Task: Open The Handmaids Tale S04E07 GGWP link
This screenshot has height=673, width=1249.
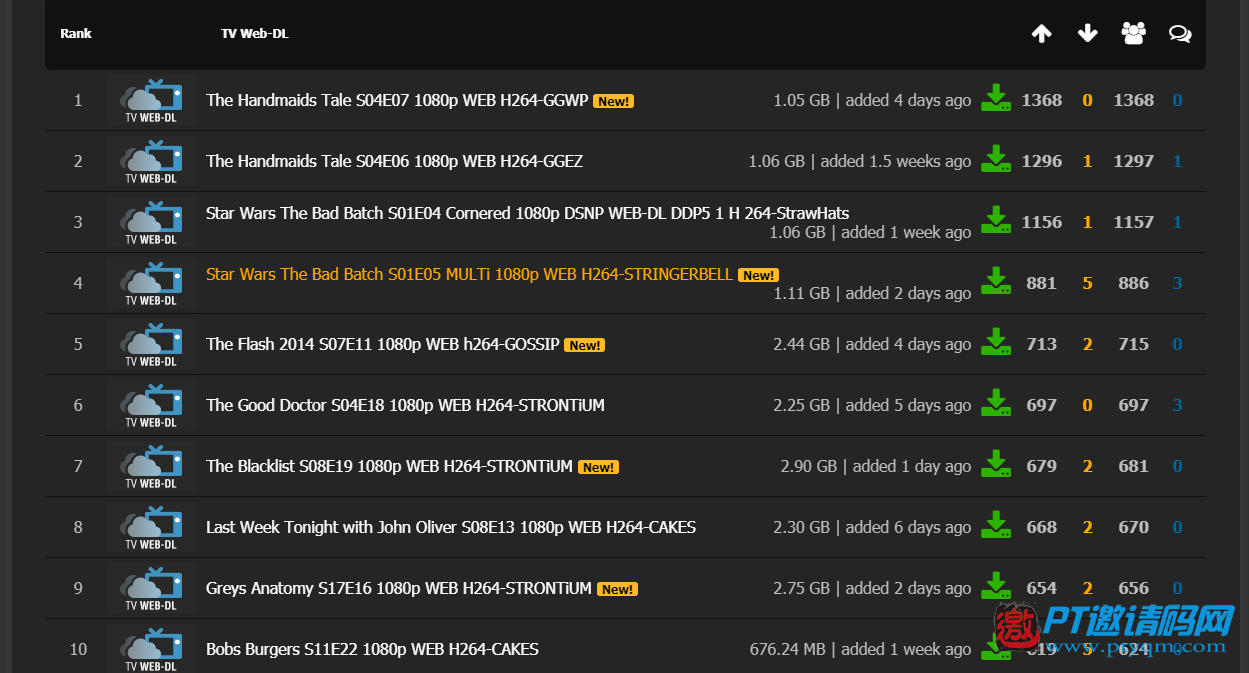Action: pyautogui.click(x=397, y=100)
